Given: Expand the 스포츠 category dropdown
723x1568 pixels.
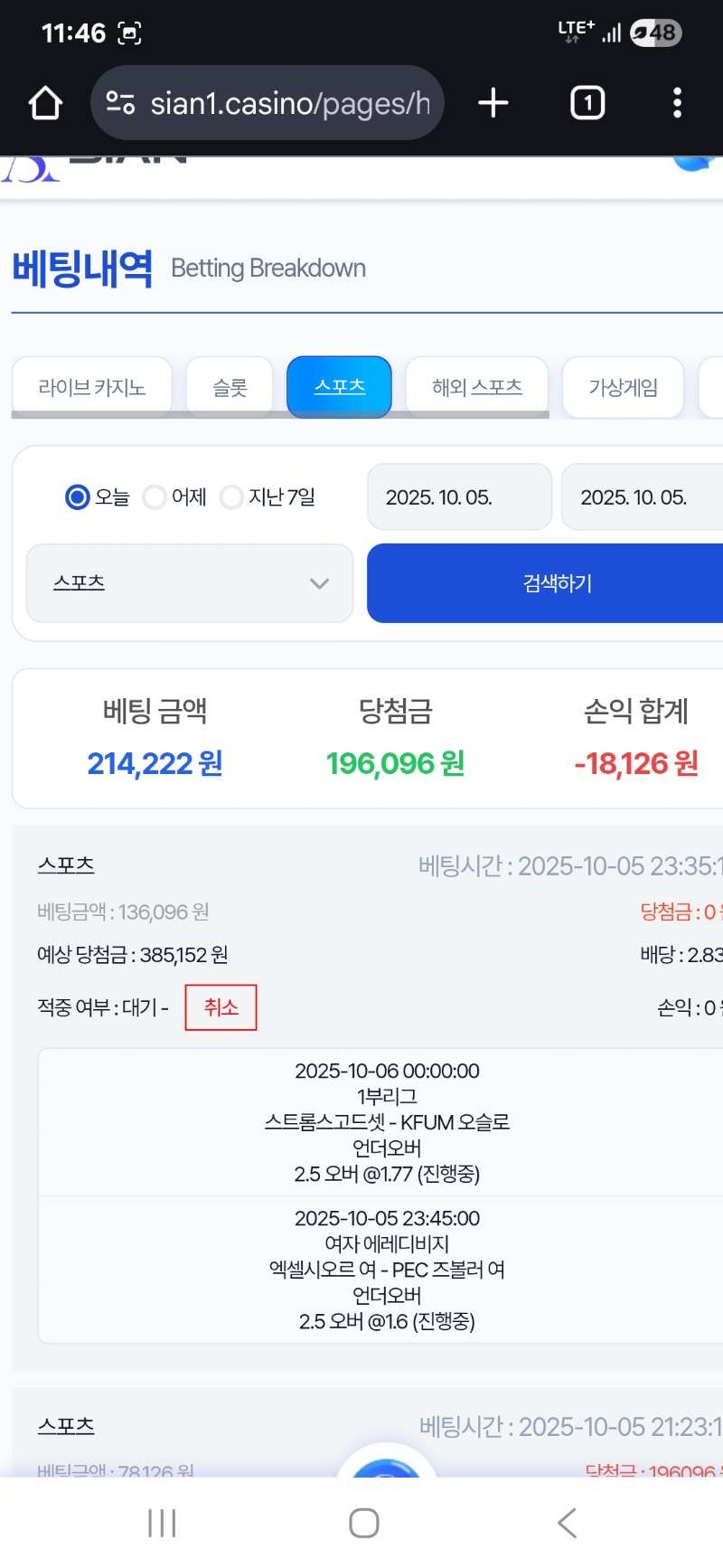Looking at the screenshot, I should tap(190, 583).
